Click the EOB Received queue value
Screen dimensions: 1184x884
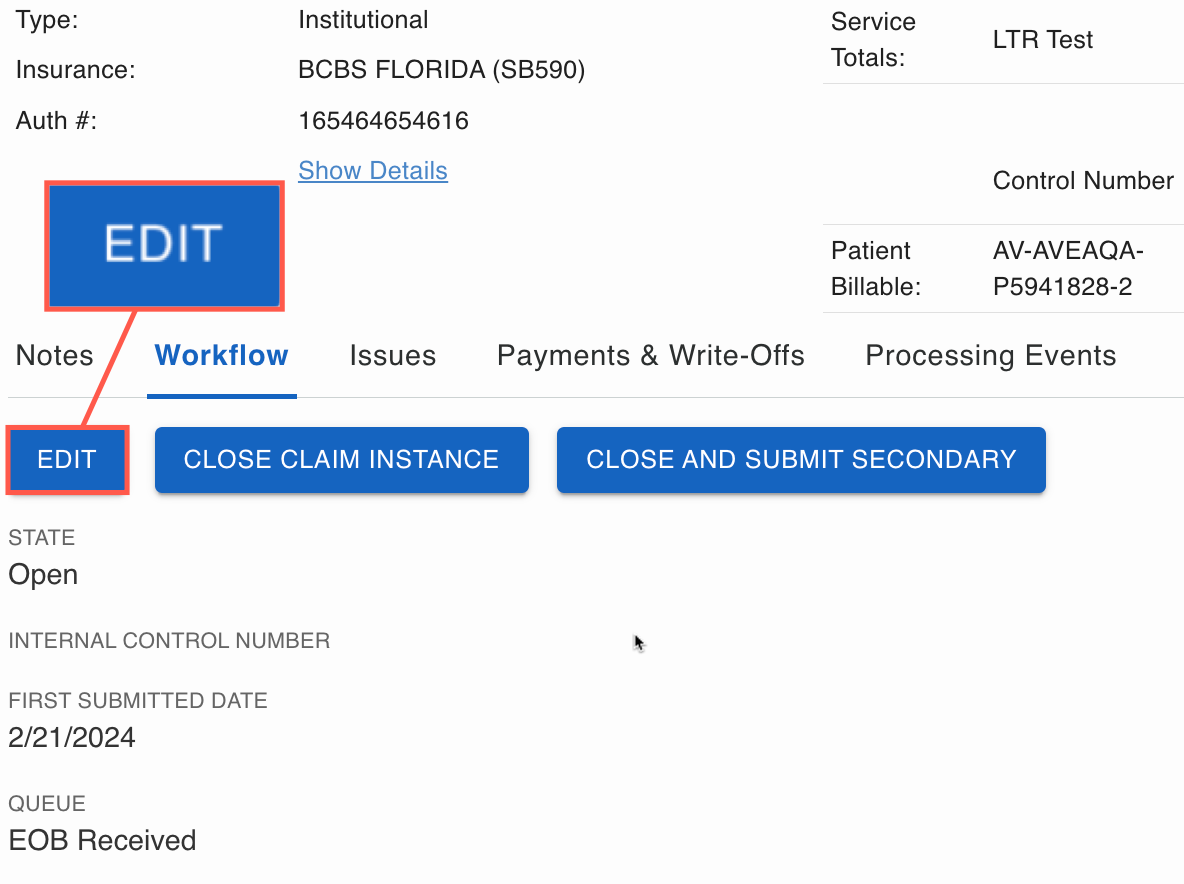(102, 841)
